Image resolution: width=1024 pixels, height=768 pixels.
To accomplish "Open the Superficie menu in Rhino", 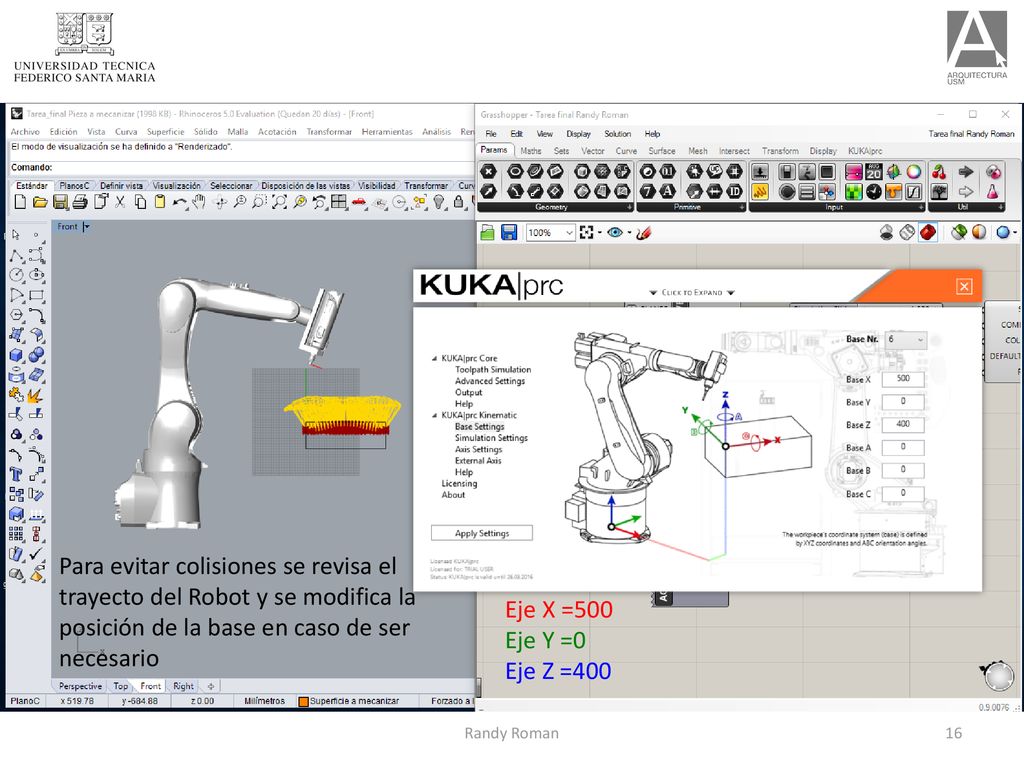I will (x=165, y=132).
